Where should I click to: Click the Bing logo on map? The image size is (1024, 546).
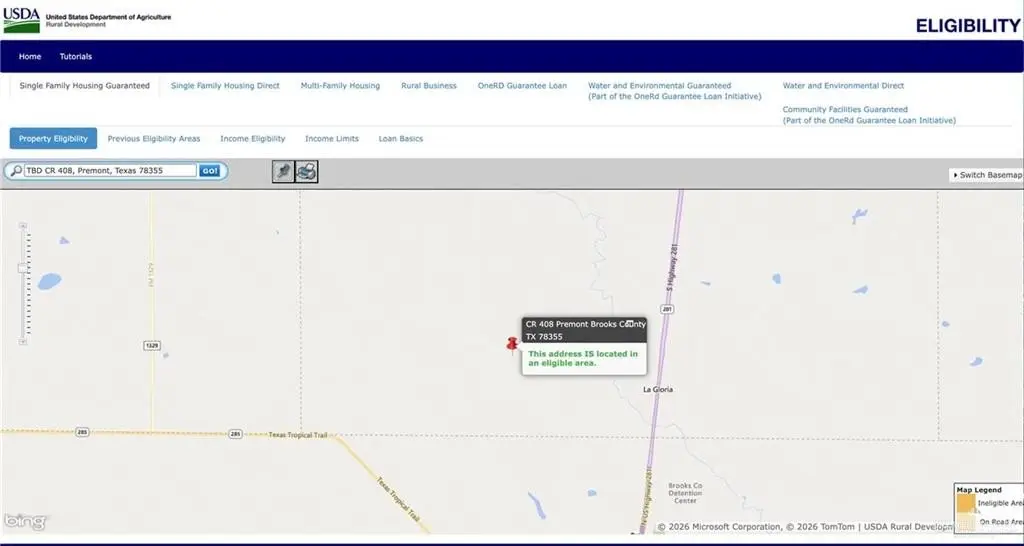pyautogui.click(x=24, y=521)
